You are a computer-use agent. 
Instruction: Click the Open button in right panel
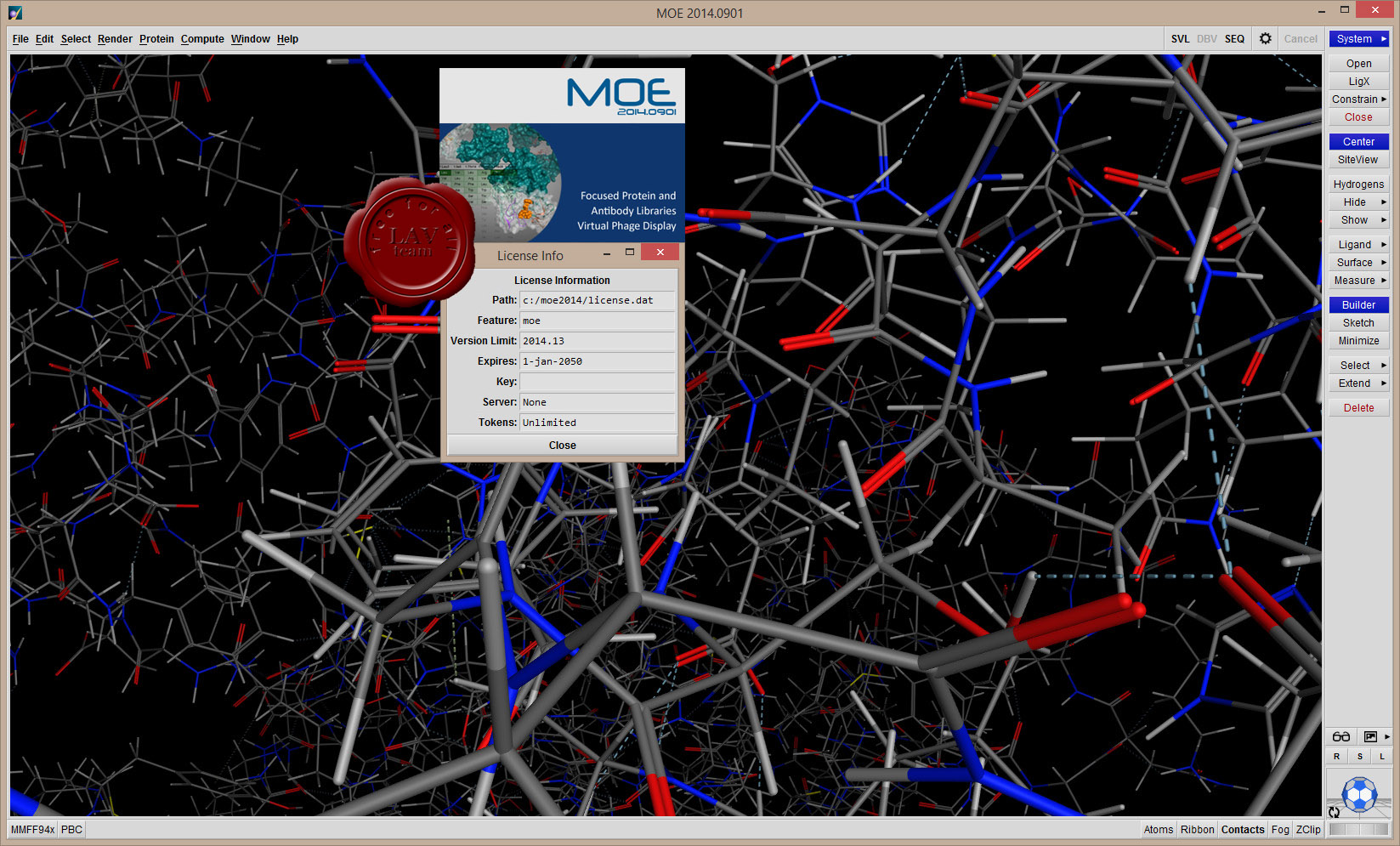click(x=1359, y=63)
